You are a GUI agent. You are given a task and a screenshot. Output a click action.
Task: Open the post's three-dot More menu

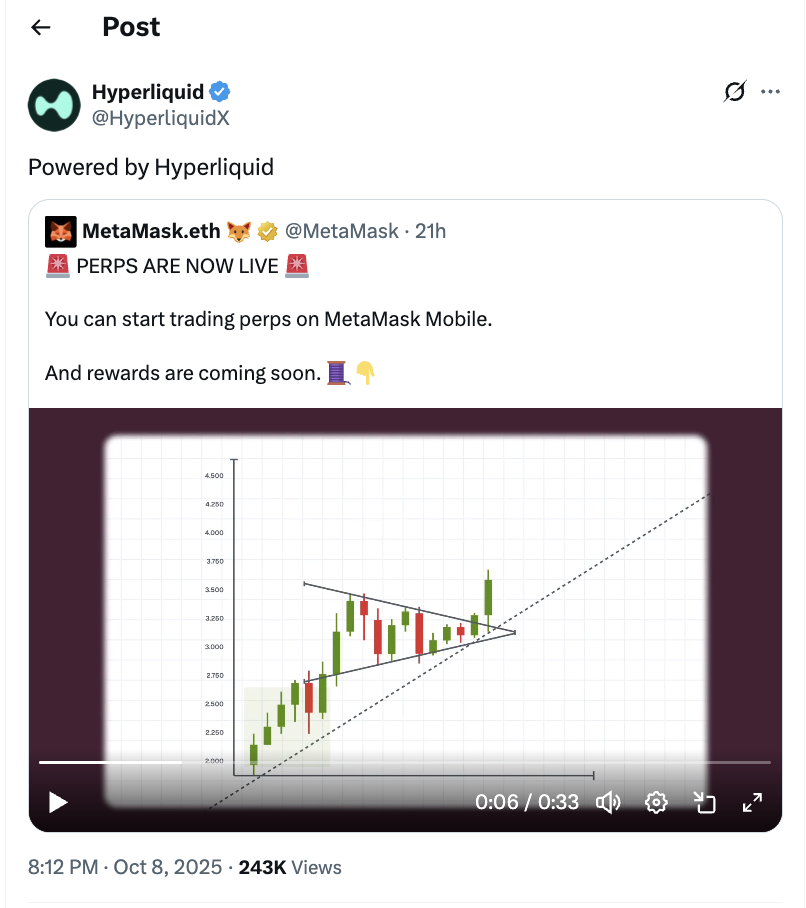click(x=770, y=92)
